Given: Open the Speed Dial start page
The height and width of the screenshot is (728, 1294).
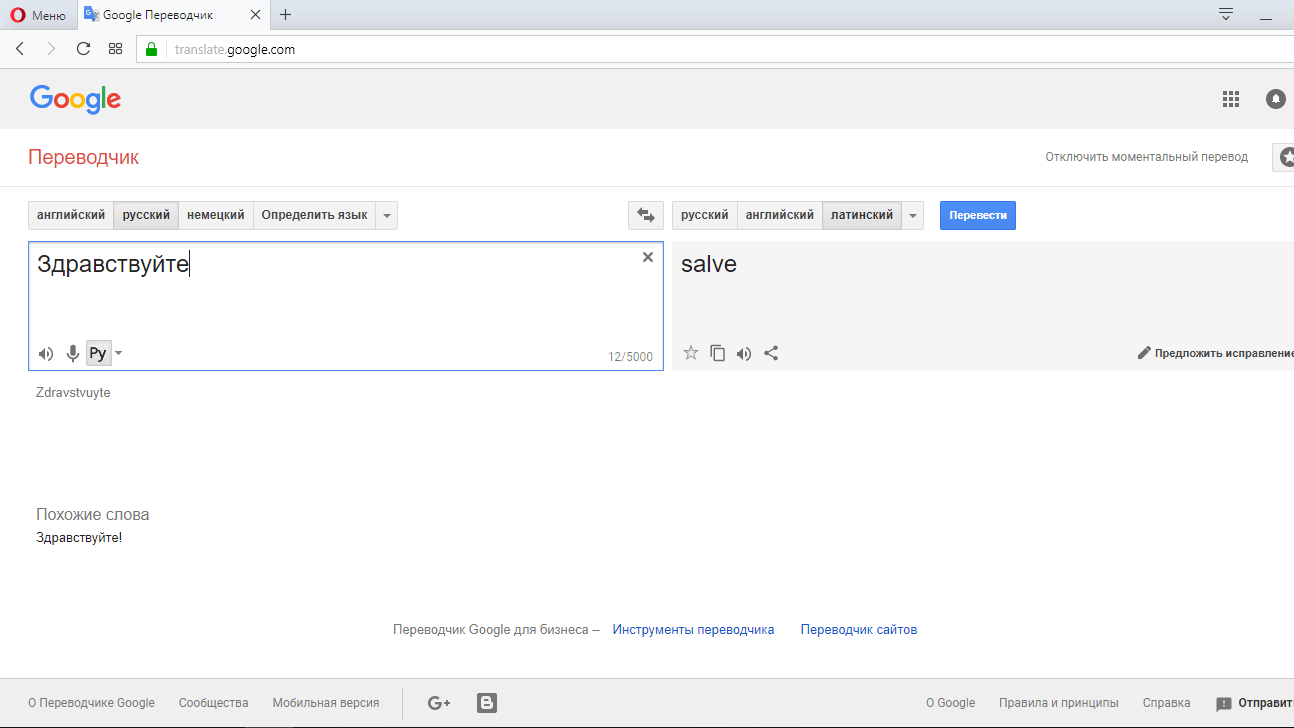Looking at the screenshot, I should (115, 48).
